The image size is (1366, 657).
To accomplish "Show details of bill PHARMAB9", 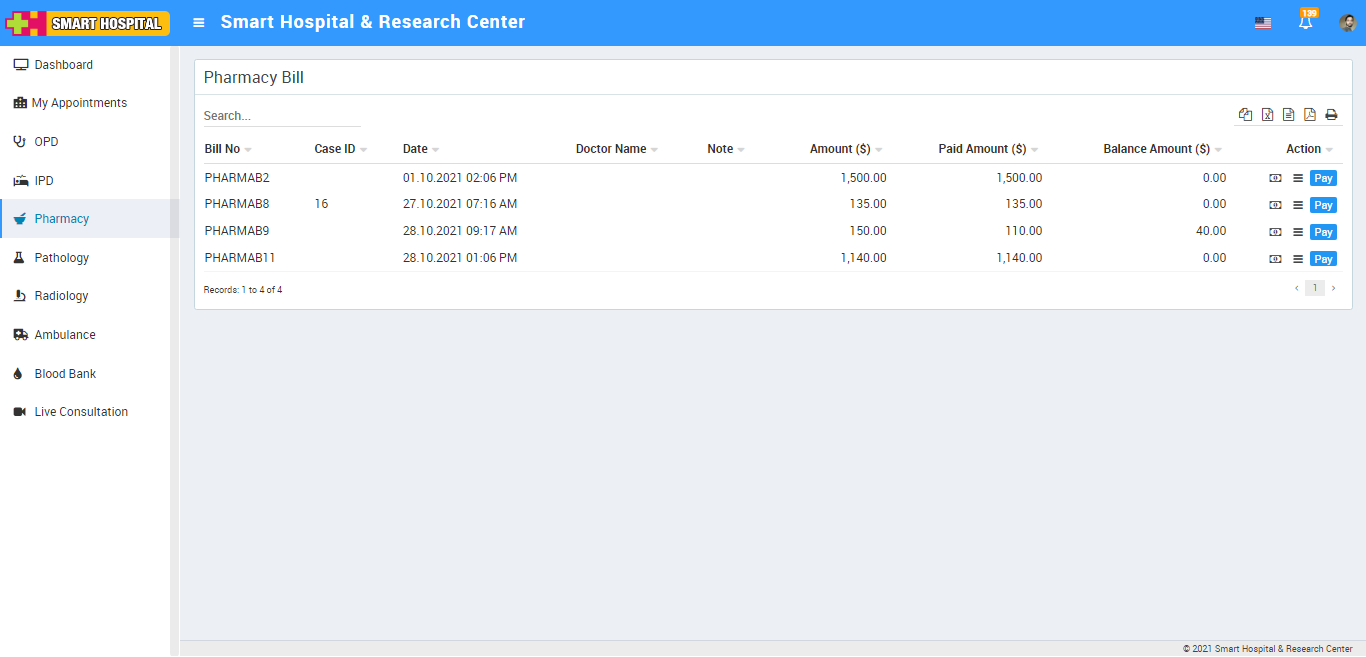I will pyautogui.click(x=1298, y=232).
